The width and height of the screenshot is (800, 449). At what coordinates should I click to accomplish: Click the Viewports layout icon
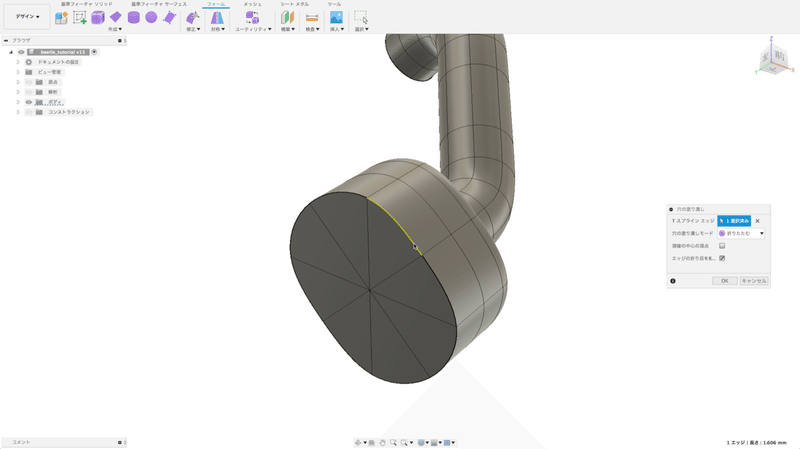(x=447, y=442)
